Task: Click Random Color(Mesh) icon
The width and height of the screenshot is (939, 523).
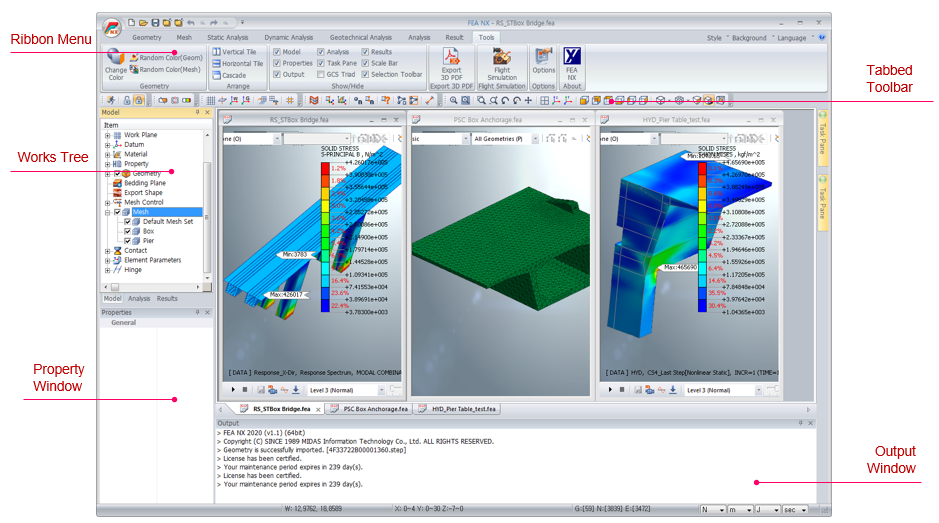Action: pyautogui.click(x=133, y=70)
